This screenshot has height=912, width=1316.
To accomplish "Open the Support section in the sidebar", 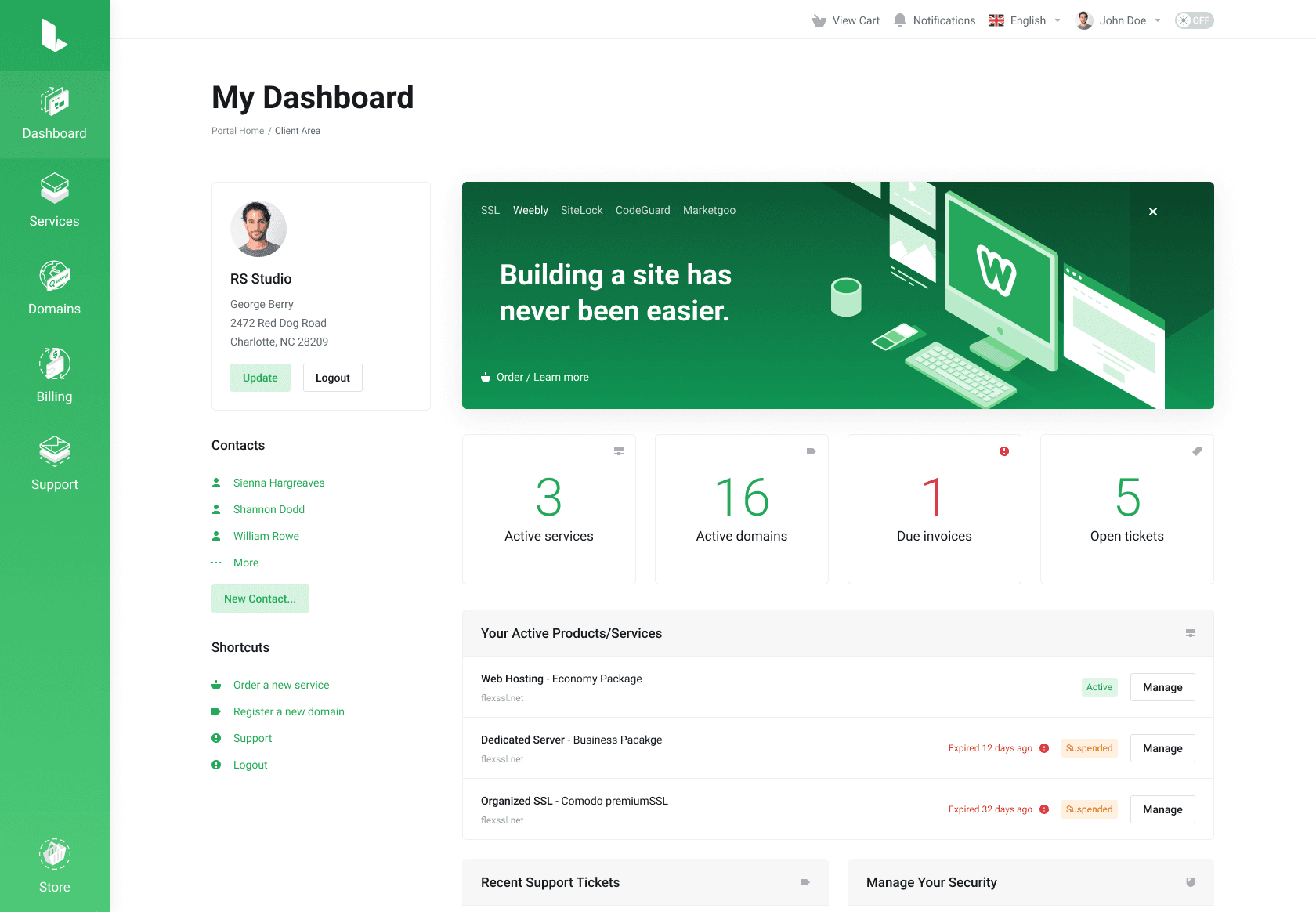I will (54, 465).
